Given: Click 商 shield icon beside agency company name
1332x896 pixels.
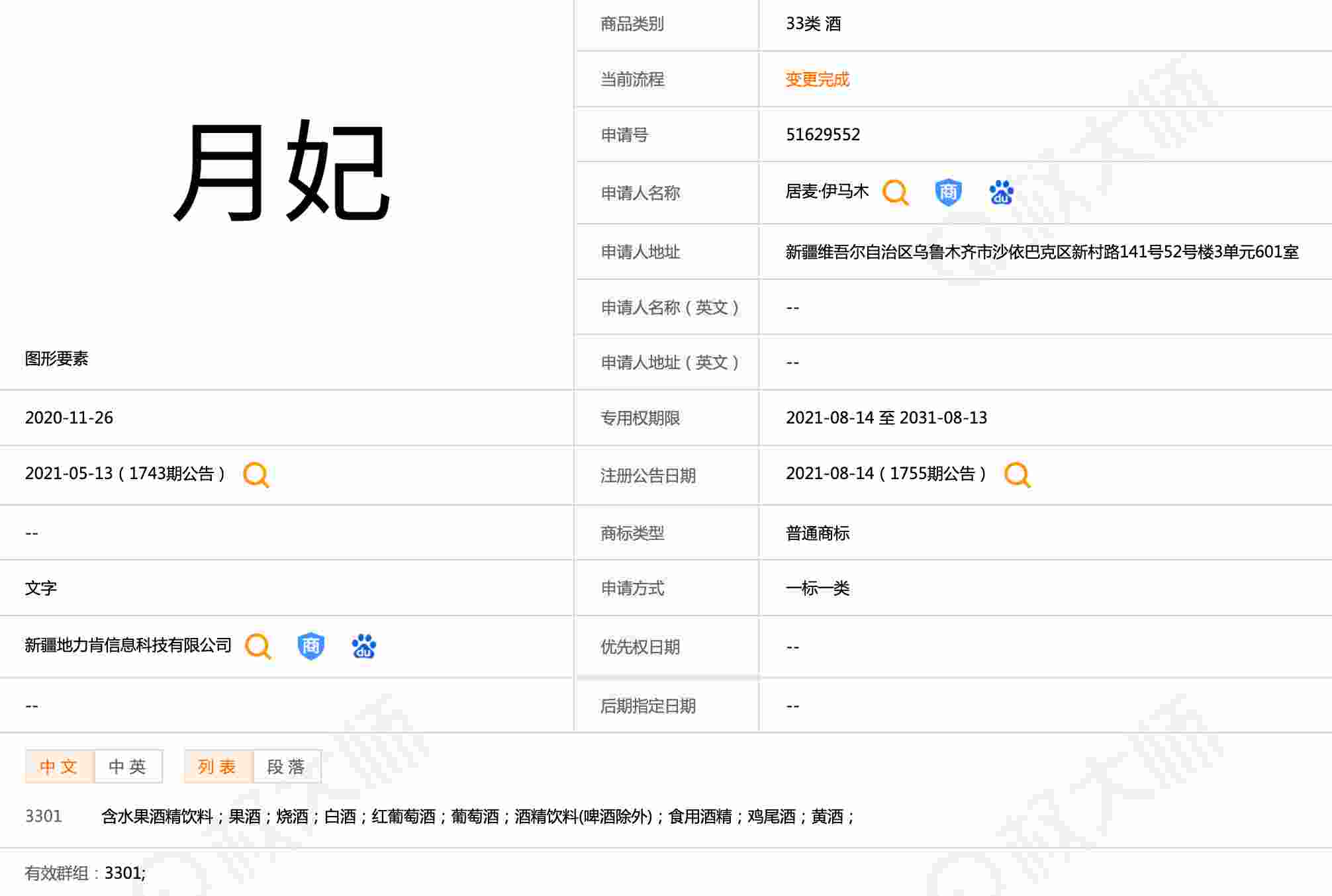Looking at the screenshot, I should point(310,646).
